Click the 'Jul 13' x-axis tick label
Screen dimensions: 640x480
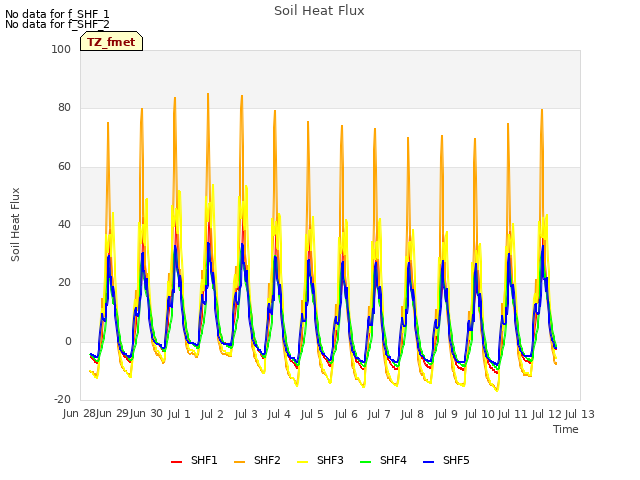pos(580,414)
